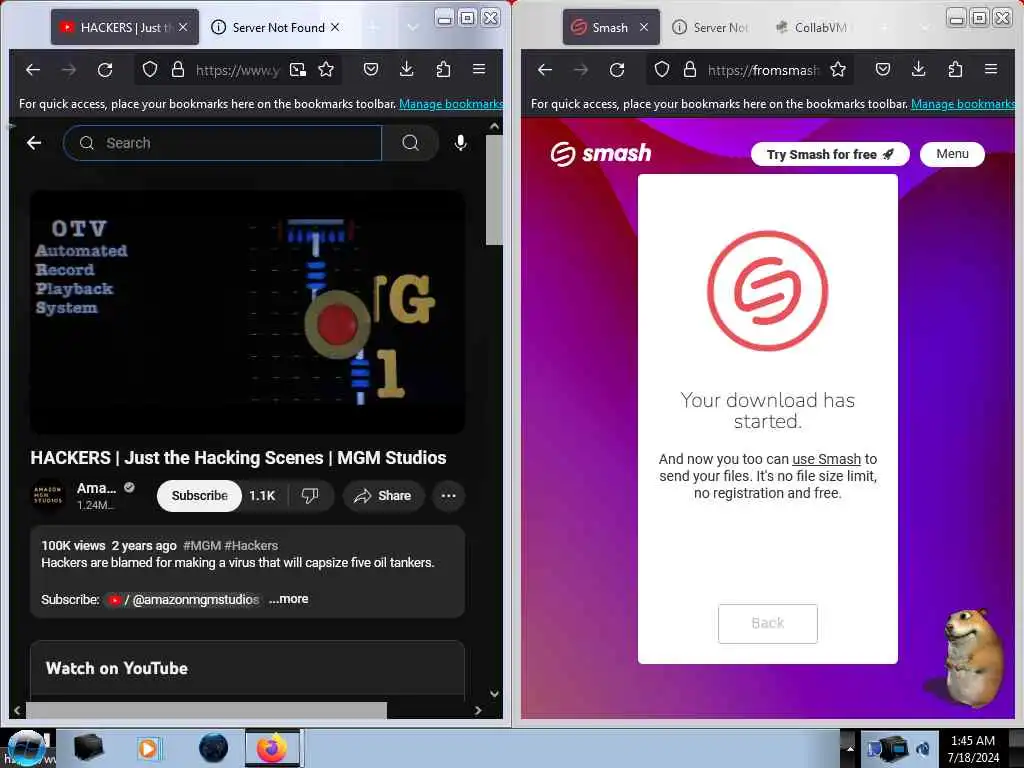Image resolution: width=1024 pixels, height=768 pixels.
Task: Toggle picture-in-picture icon in left address bar
Action: pyautogui.click(x=298, y=69)
